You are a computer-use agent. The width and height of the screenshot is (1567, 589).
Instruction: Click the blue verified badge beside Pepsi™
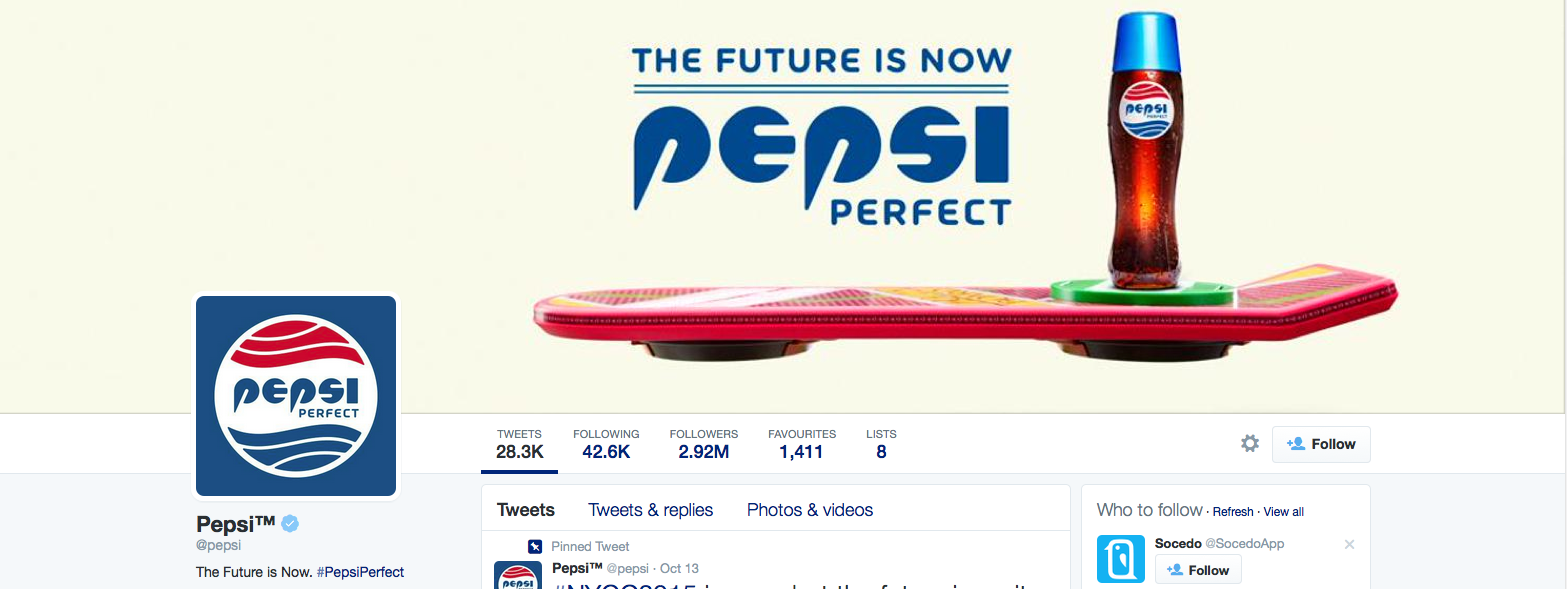tap(290, 524)
